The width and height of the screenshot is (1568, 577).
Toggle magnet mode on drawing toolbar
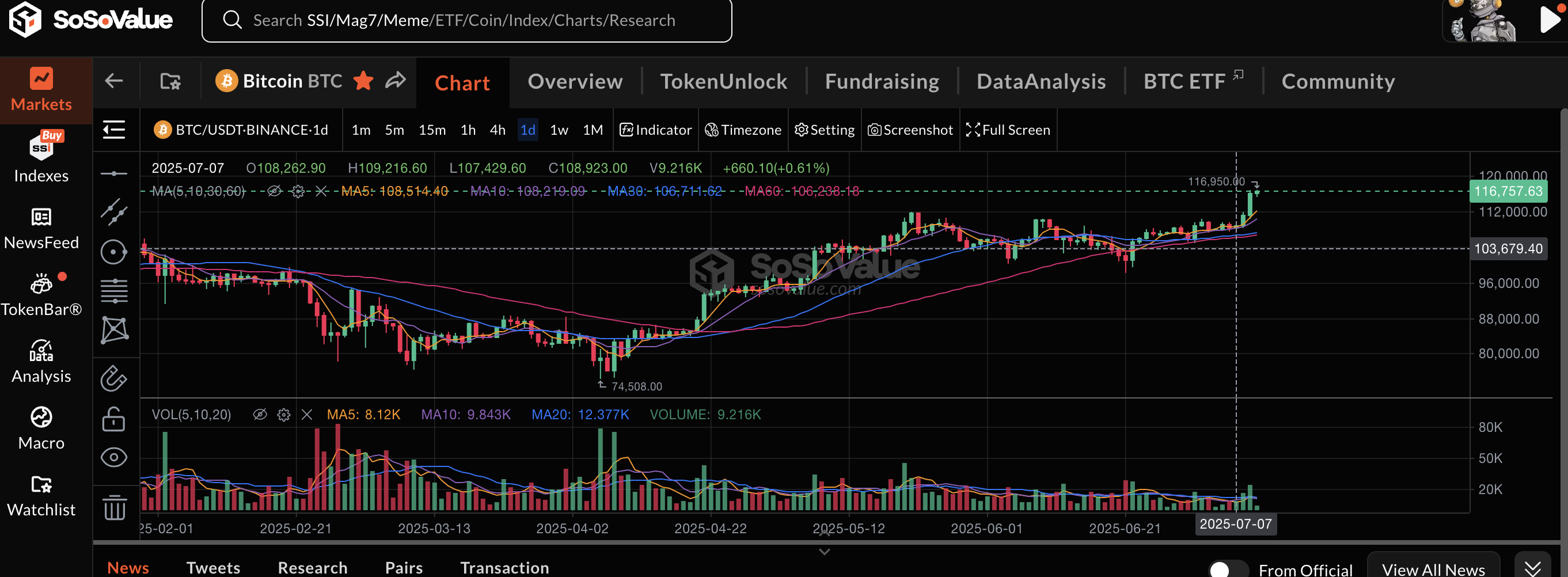pos(114,378)
